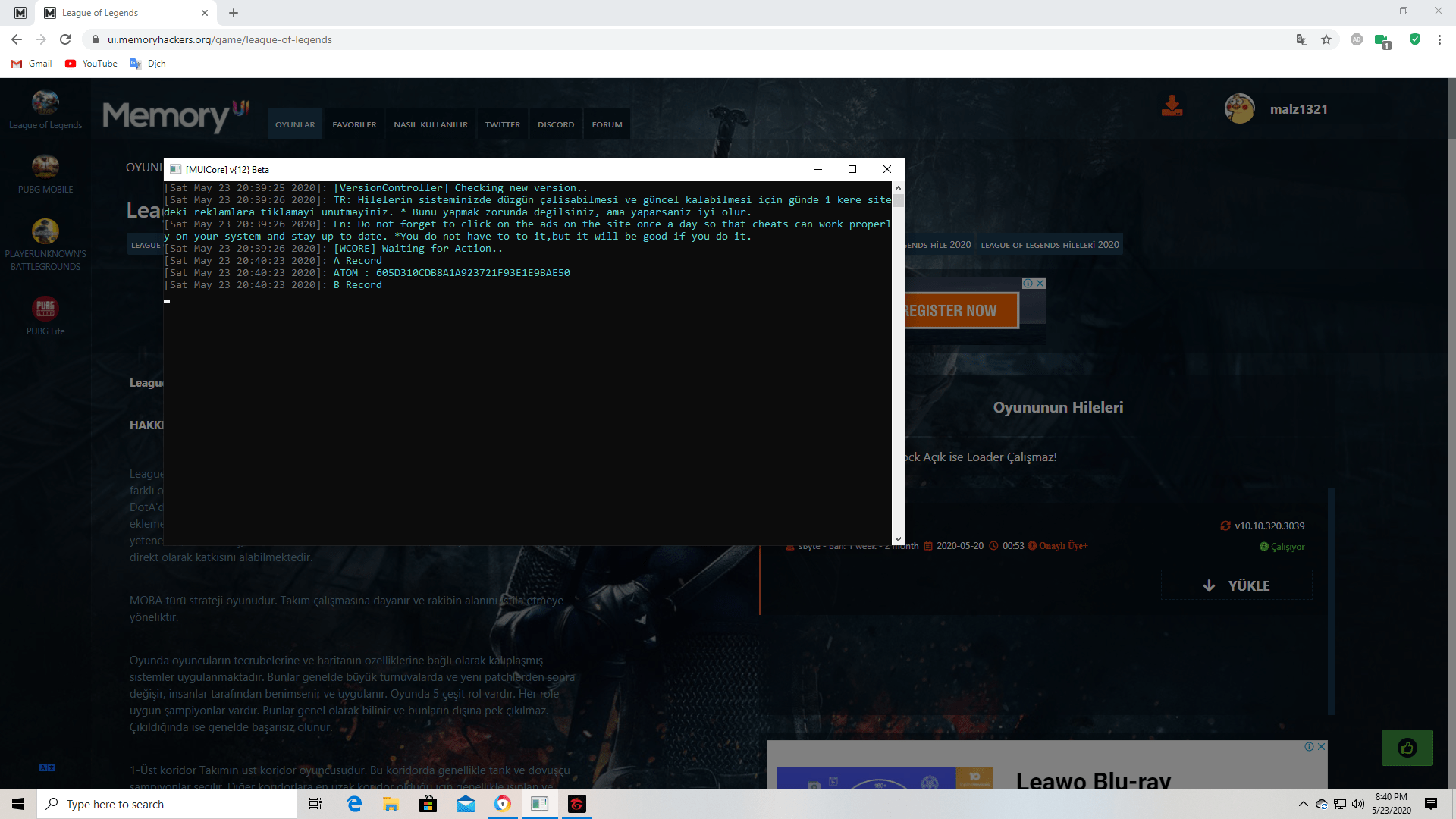1456x819 pixels.
Task: Choose PUBG Lite from the sidebar
Action: tap(45, 309)
